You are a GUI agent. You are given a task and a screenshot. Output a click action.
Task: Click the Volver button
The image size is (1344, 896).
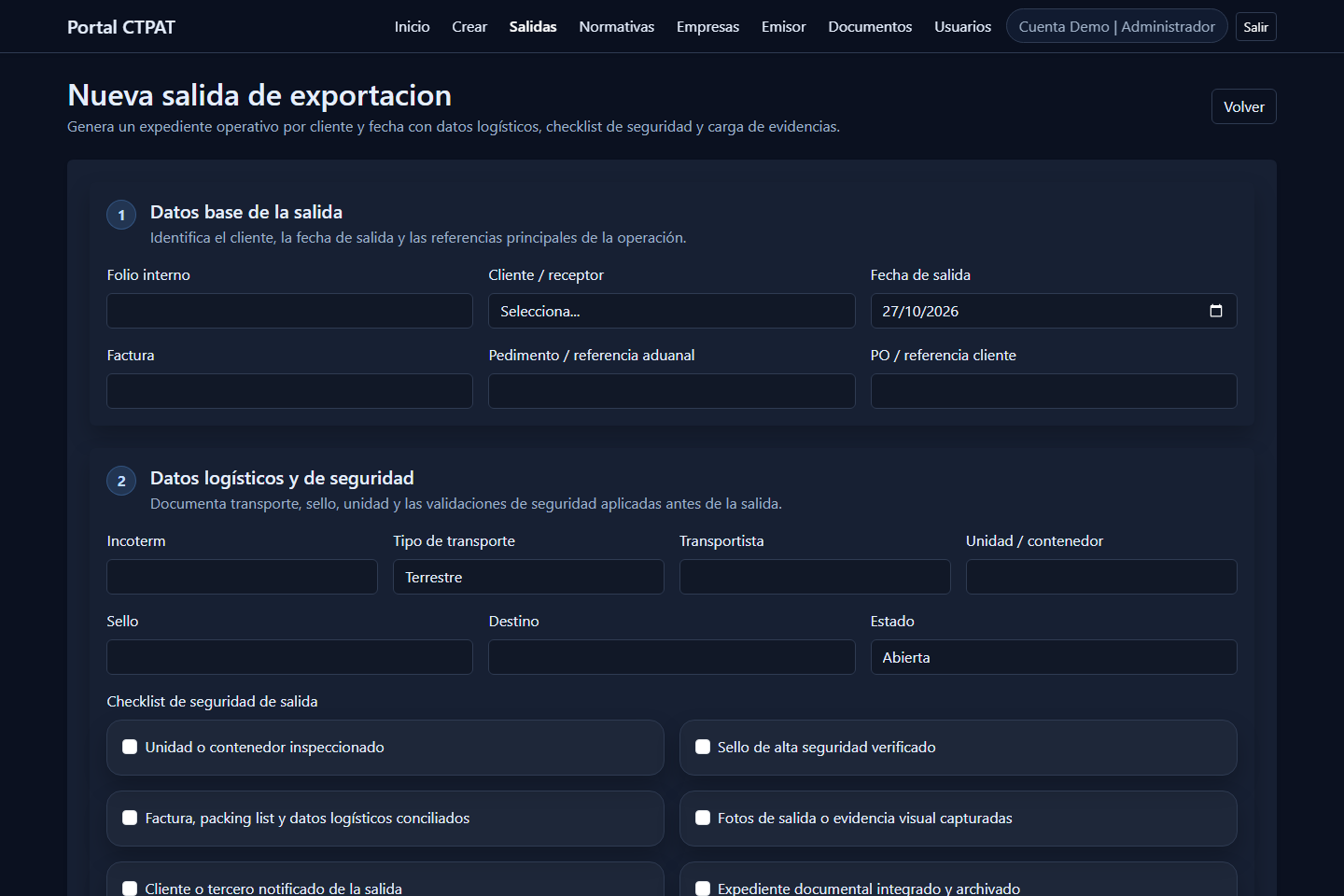(x=1244, y=106)
